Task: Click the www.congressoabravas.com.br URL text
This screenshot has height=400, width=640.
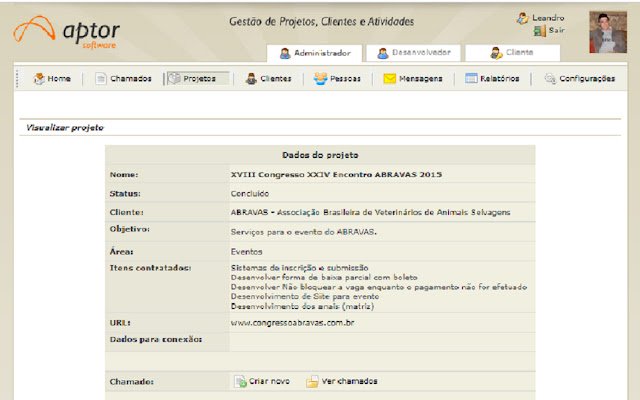Action: click(x=292, y=323)
